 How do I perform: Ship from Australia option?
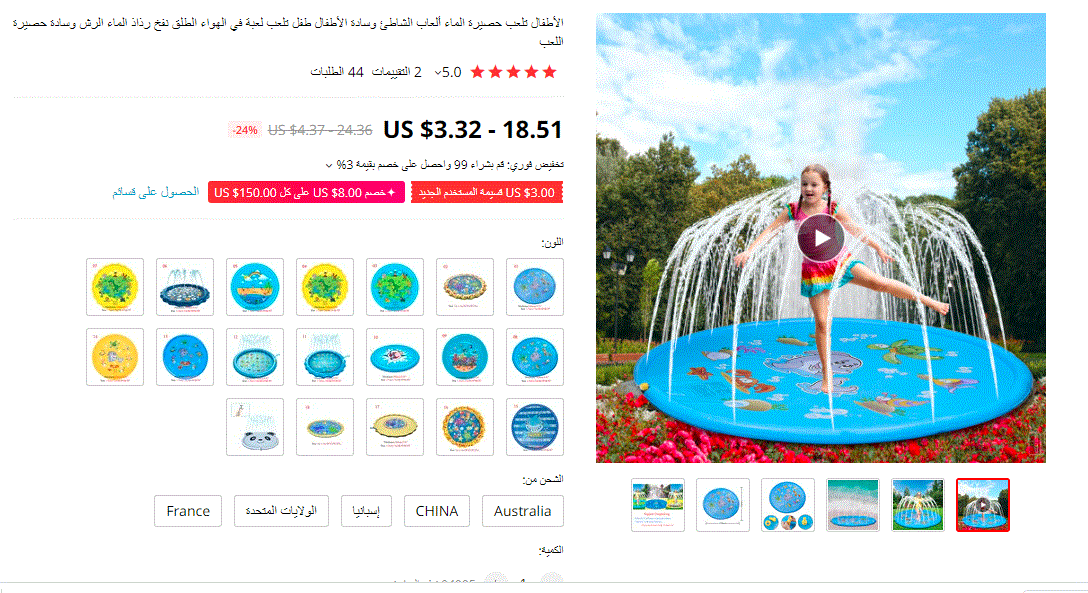(522, 511)
